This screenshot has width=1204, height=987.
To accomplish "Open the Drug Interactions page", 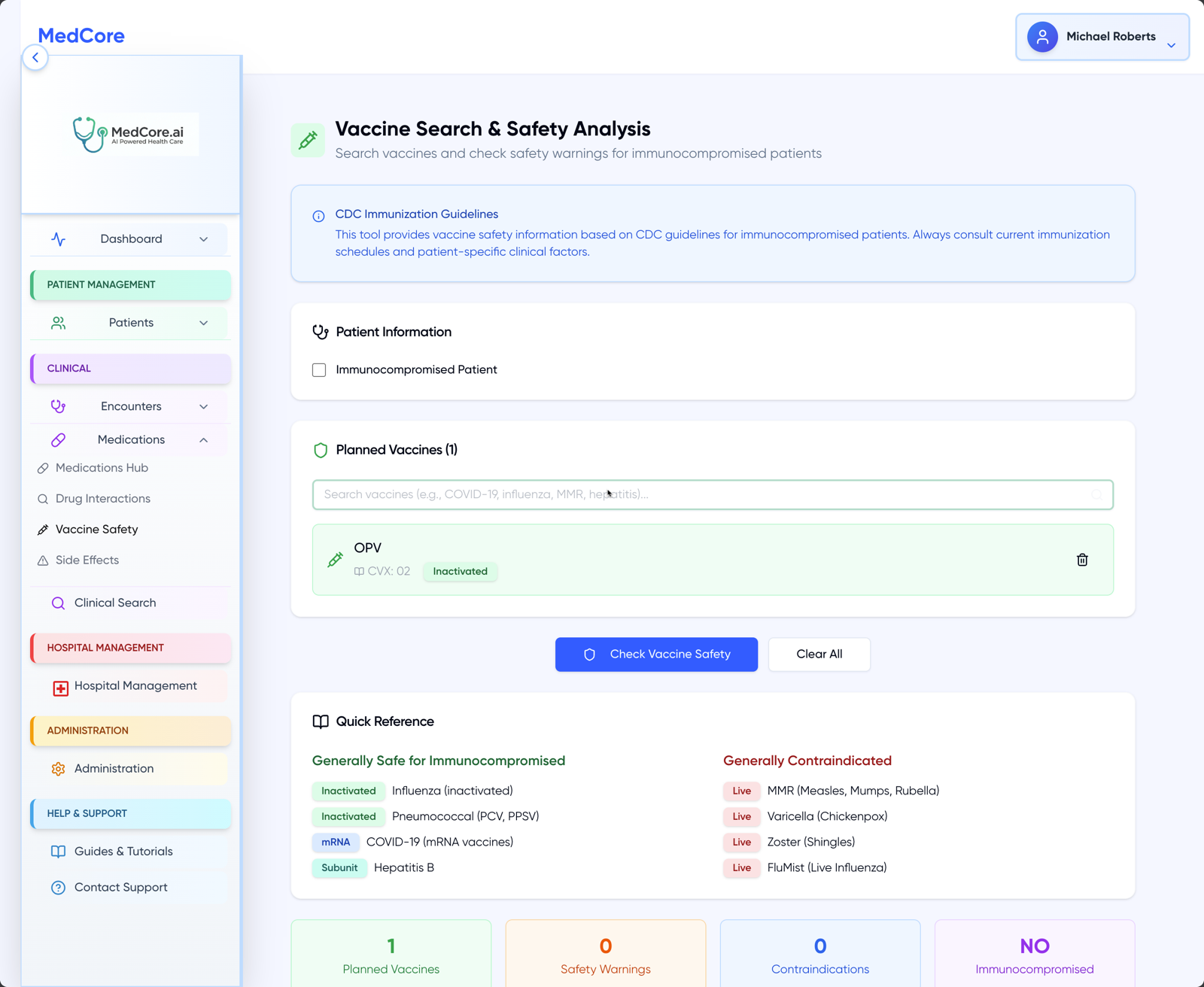I will [102, 499].
